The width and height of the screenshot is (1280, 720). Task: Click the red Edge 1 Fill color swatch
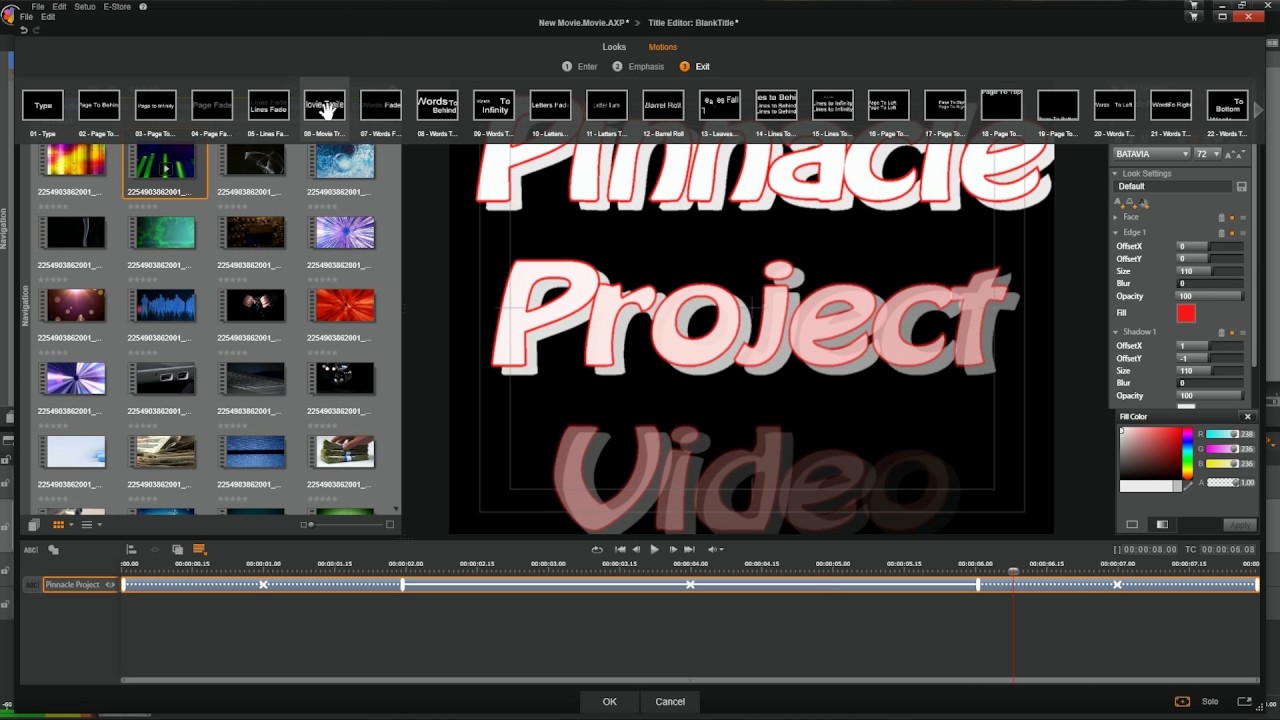point(1186,313)
